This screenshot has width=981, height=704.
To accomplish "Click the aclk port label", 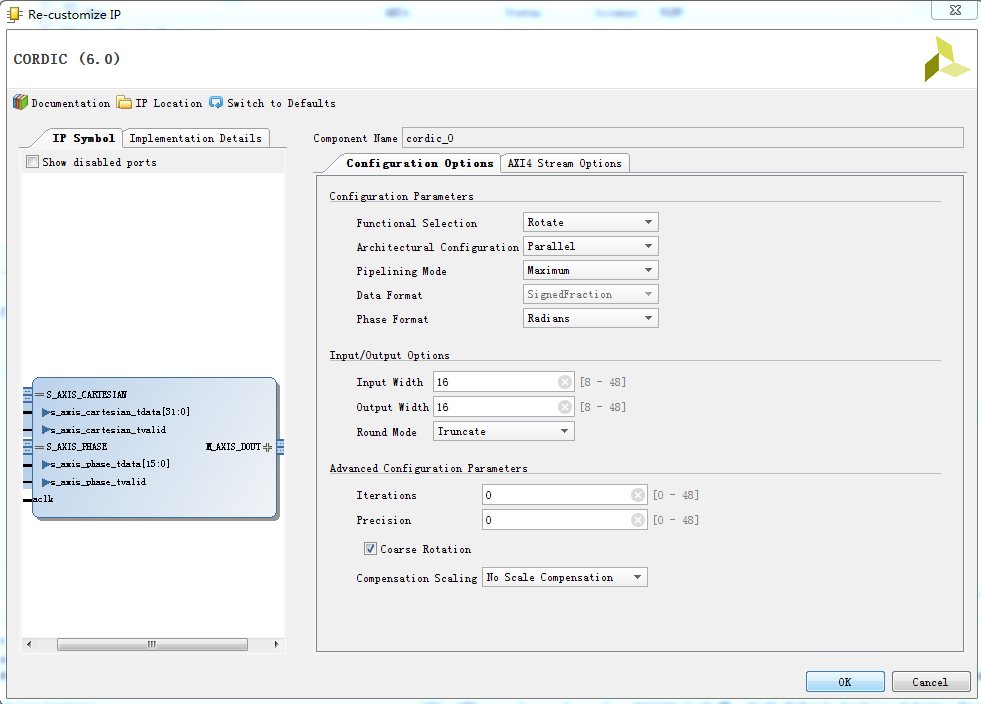I will pyautogui.click(x=43, y=499).
